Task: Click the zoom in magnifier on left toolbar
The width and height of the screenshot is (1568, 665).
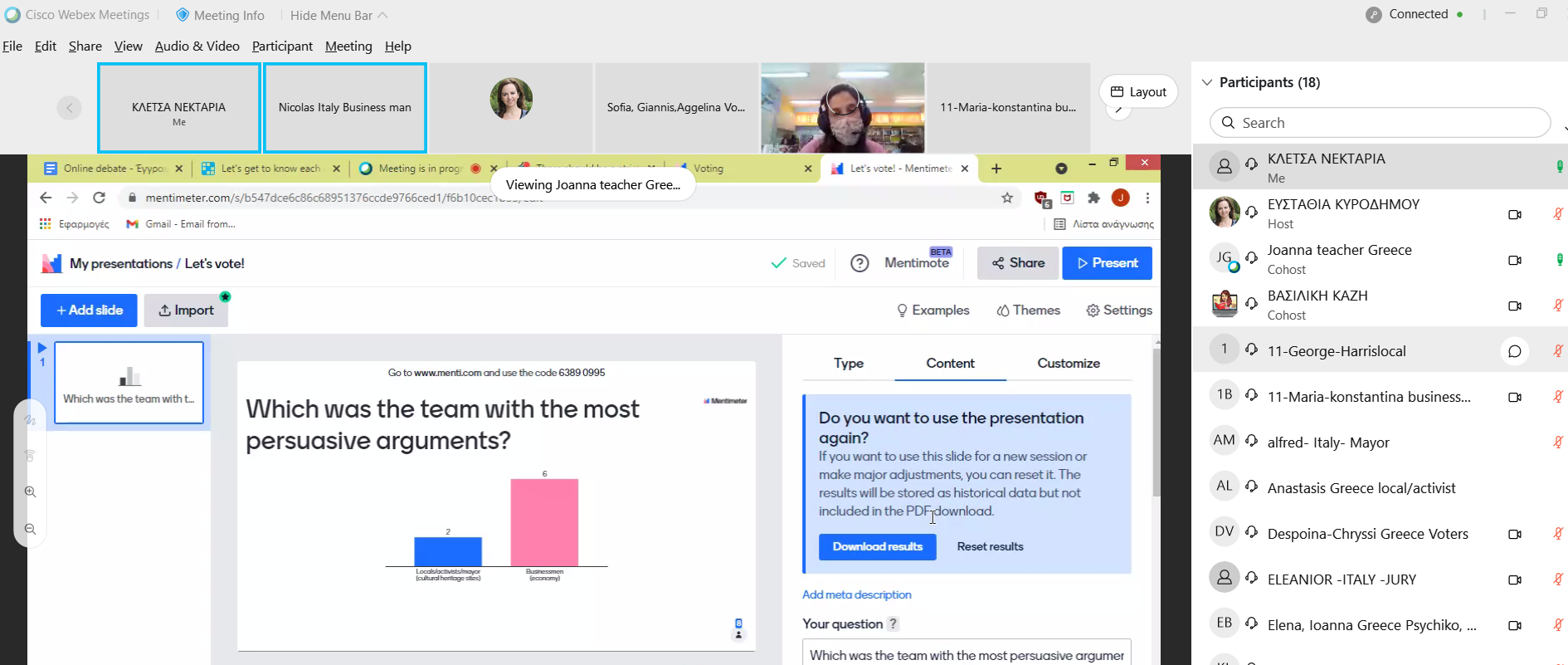Action: point(31,491)
